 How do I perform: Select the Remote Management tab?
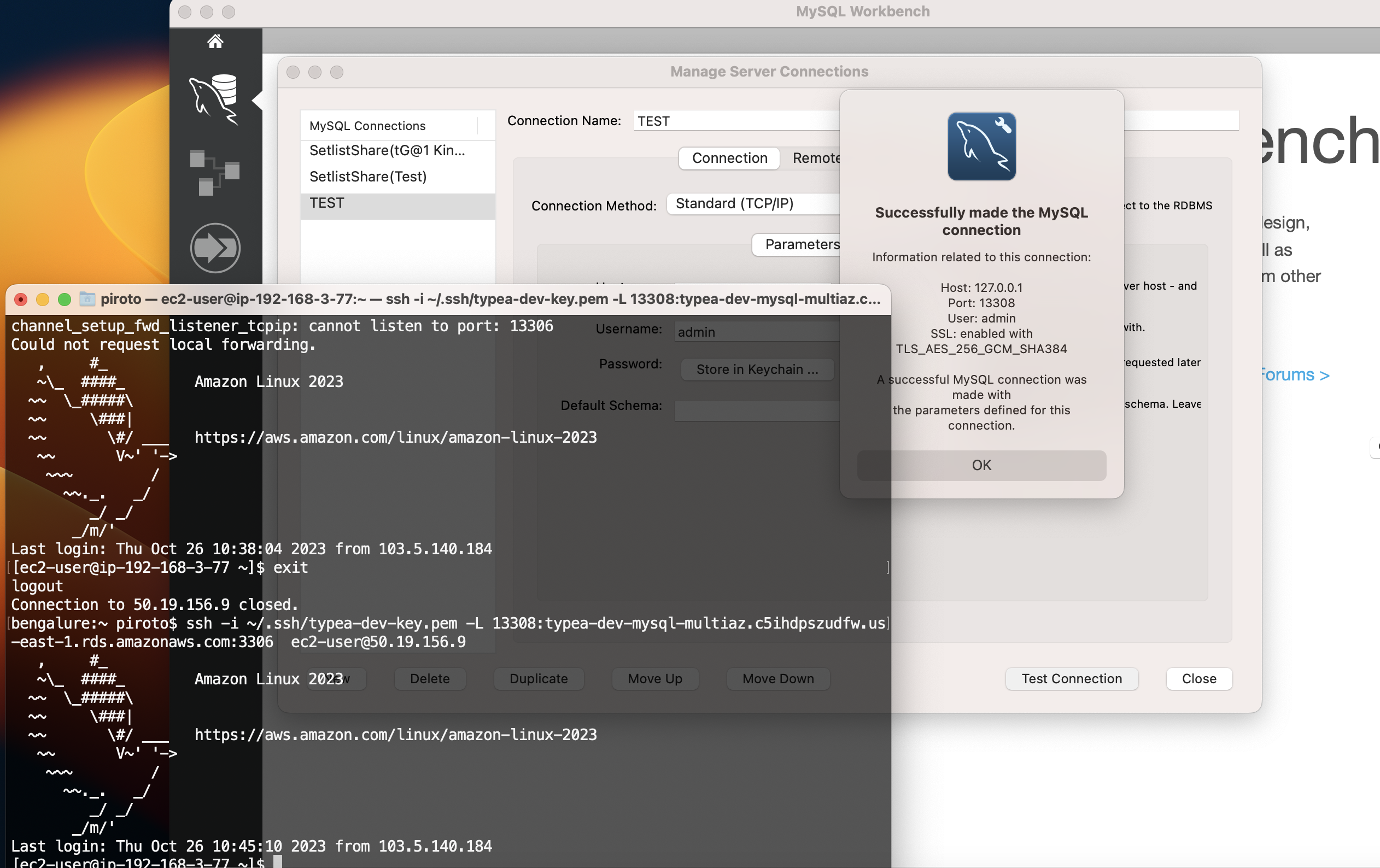tap(816, 158)
